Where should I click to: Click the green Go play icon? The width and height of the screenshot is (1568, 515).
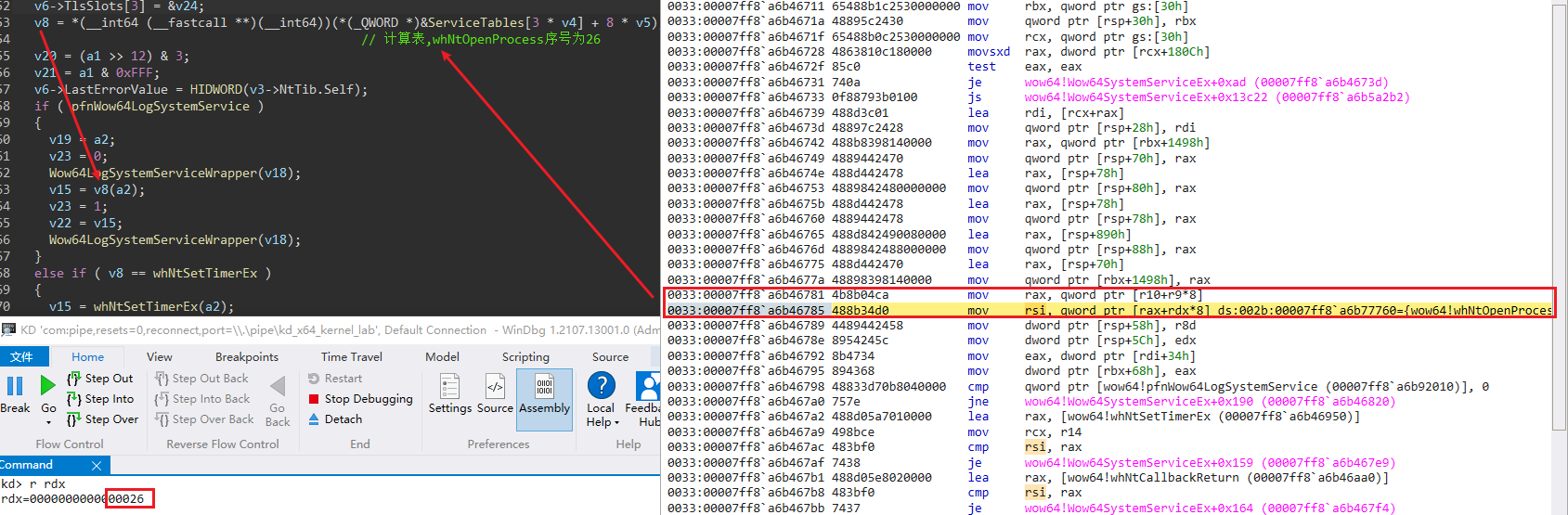click(x=48, y=384)
